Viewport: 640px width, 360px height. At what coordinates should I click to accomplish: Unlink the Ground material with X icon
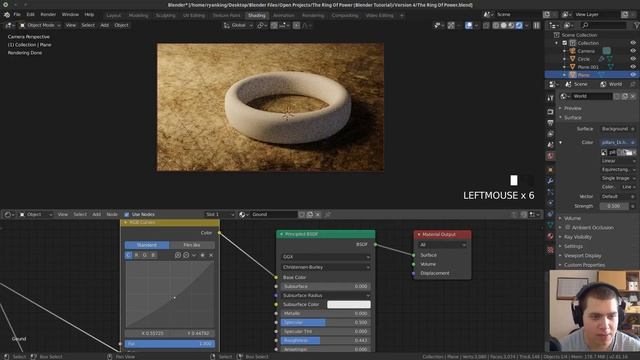(x=318, y=214)
